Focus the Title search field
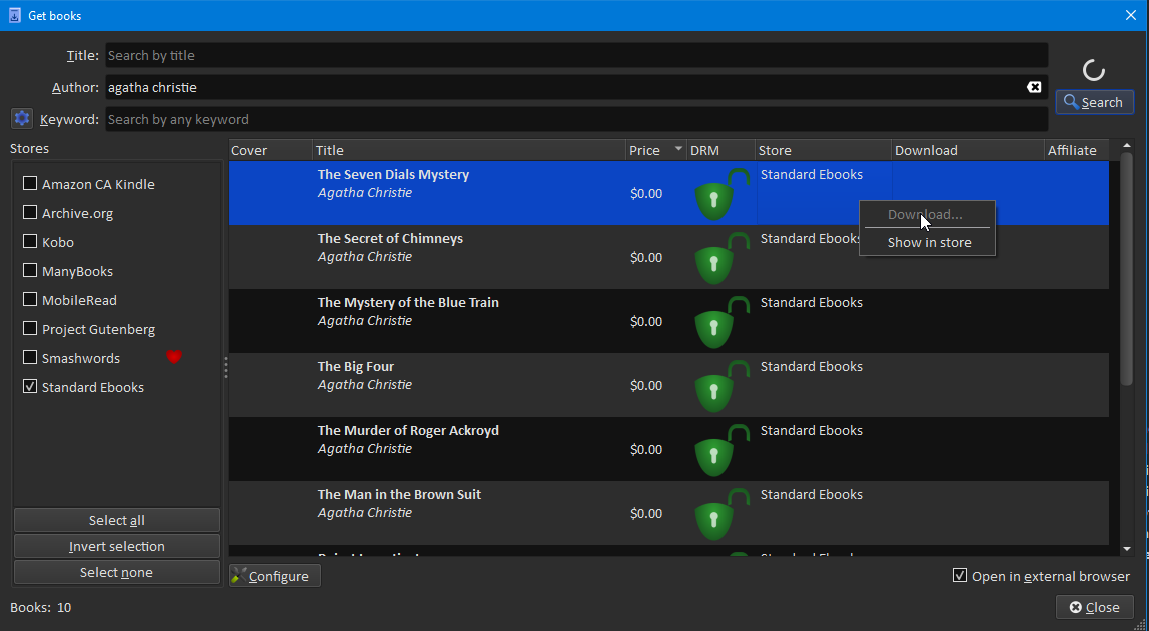This screenshot has width=1149, height=631. (x=577, y=55)
